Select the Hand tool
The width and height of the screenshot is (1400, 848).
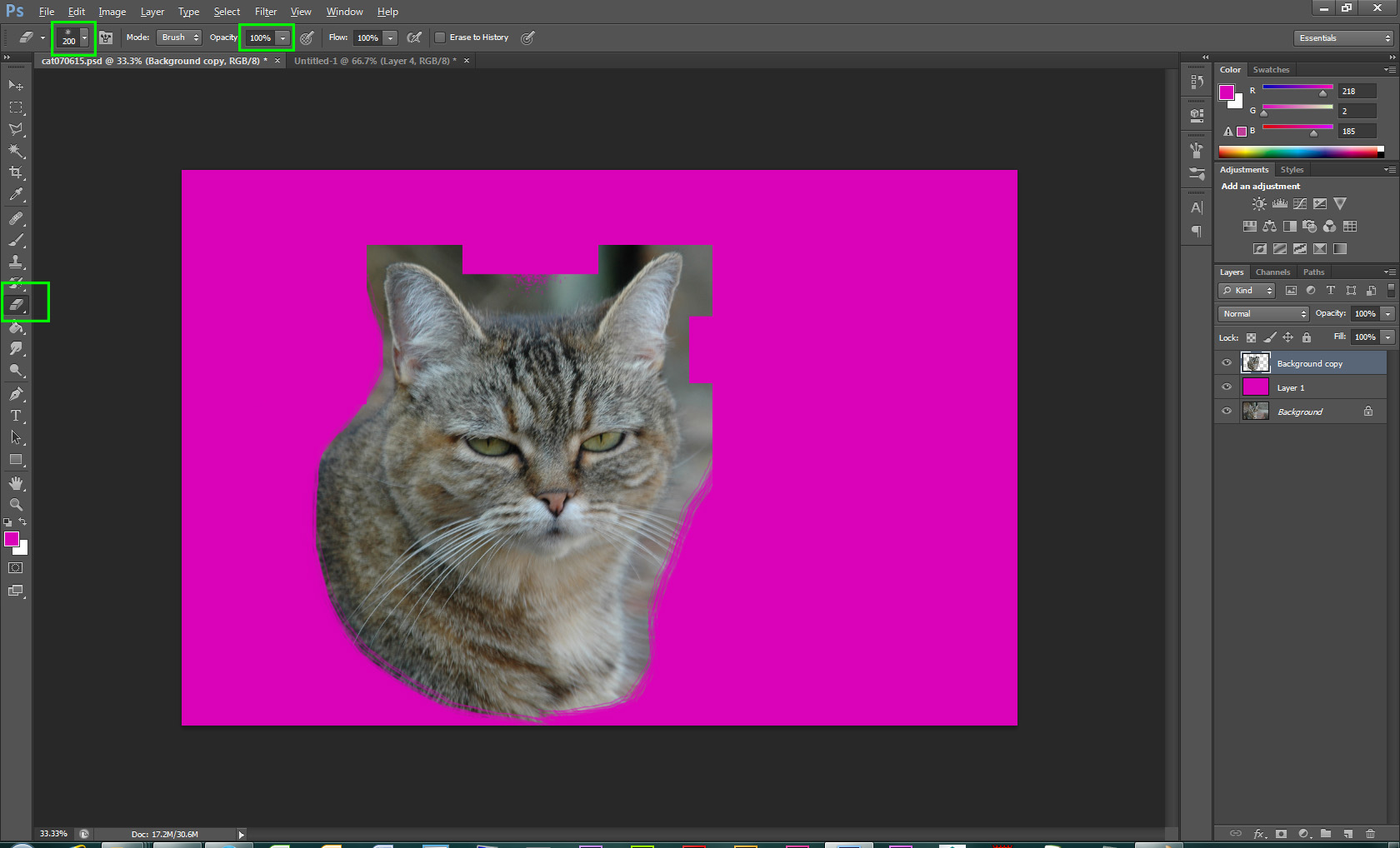(x=16, y=483)
